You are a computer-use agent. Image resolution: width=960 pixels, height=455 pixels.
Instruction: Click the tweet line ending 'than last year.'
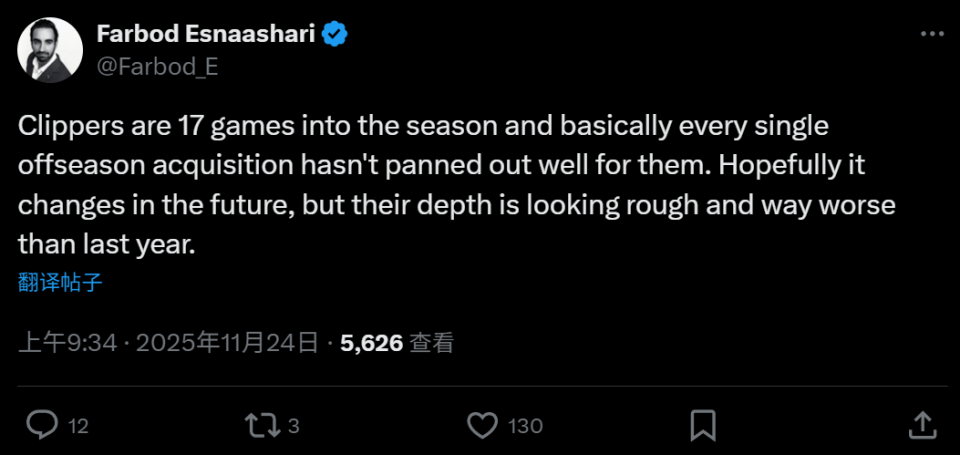[105, 243]
